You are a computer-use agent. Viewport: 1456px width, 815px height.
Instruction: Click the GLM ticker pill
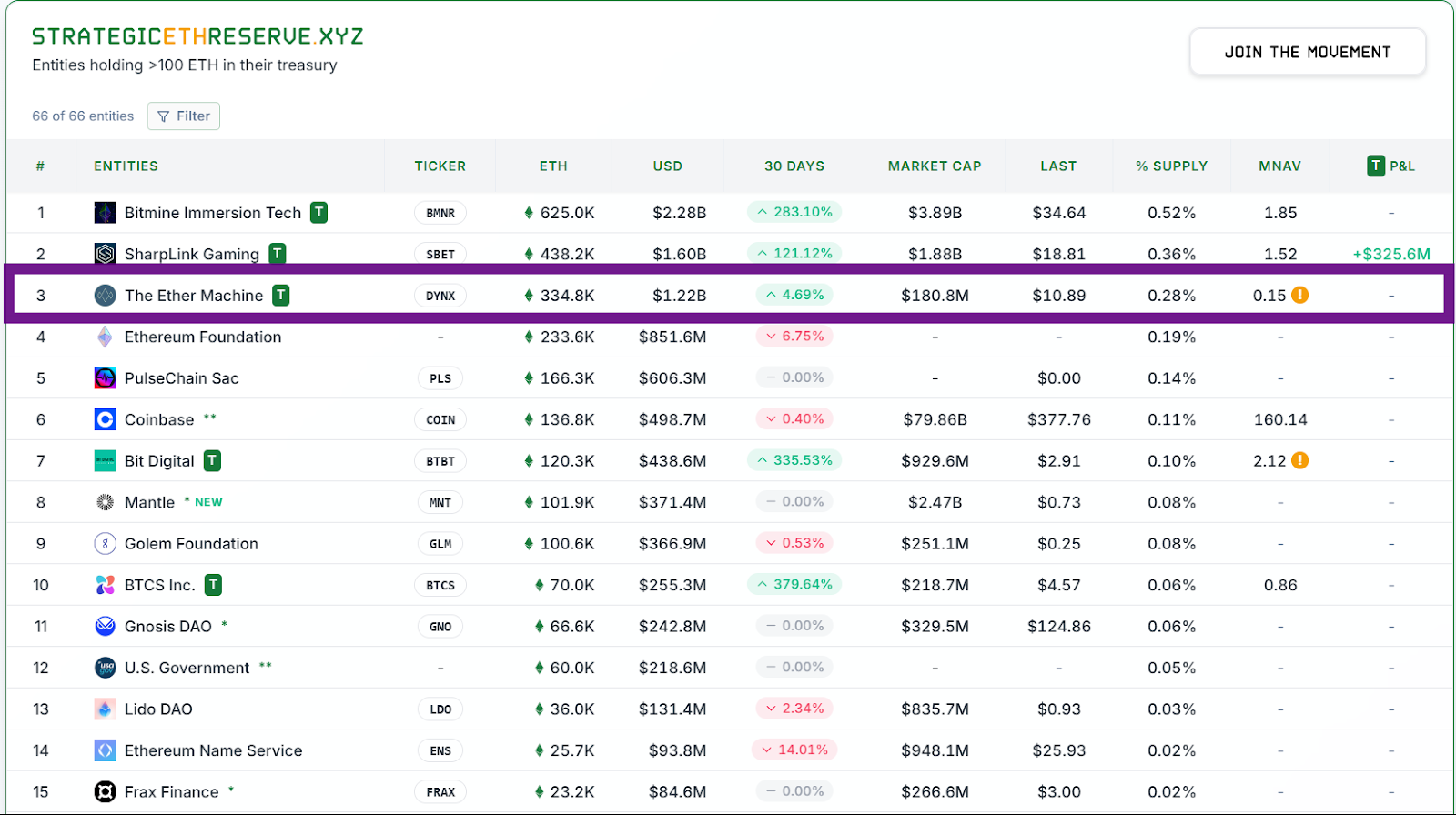point(440,544)
